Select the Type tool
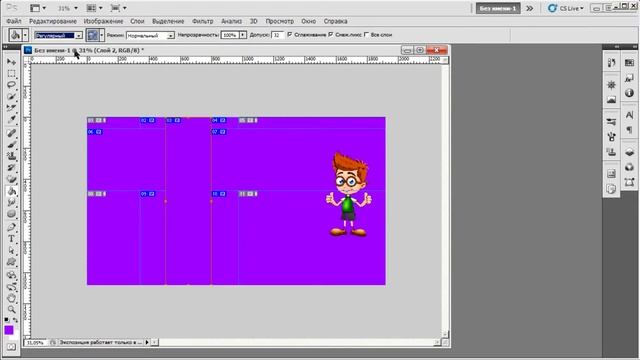Image resolution: width=640 pixels, height=360 pixels. 11,239
